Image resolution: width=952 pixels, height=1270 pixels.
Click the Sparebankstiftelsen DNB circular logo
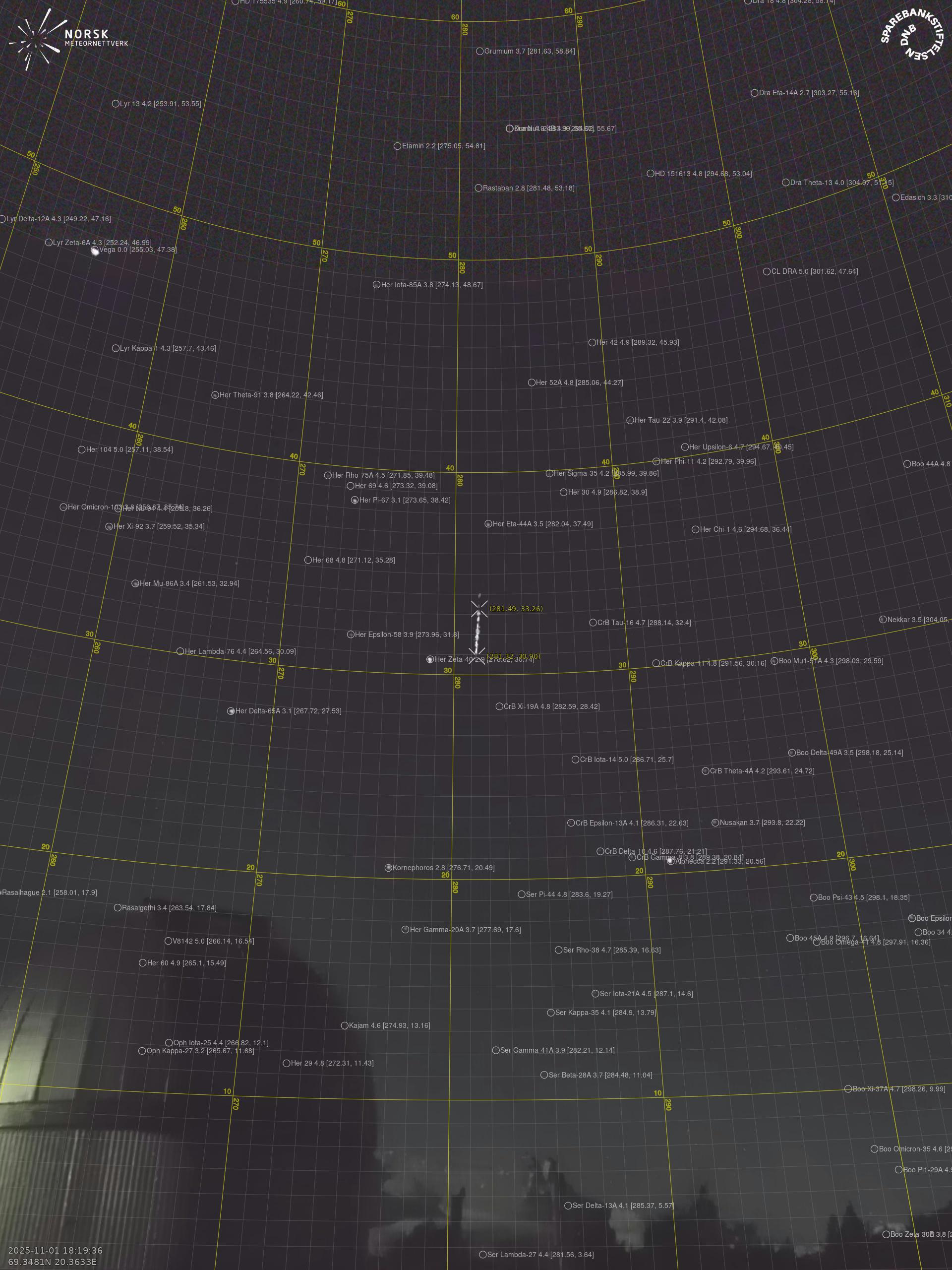tap(912, 36)
